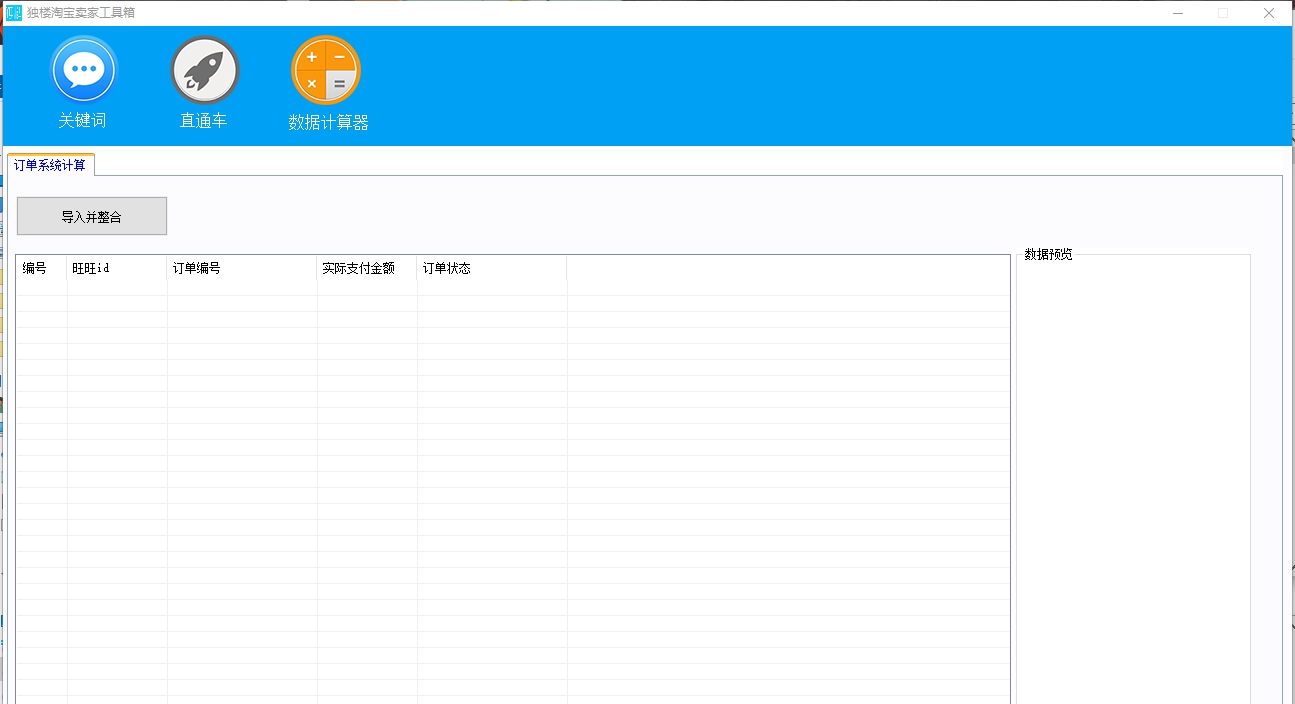Open the 直通车 rocket tool
The width and height of the screenshot is (1295, 704).
[203, 122]
